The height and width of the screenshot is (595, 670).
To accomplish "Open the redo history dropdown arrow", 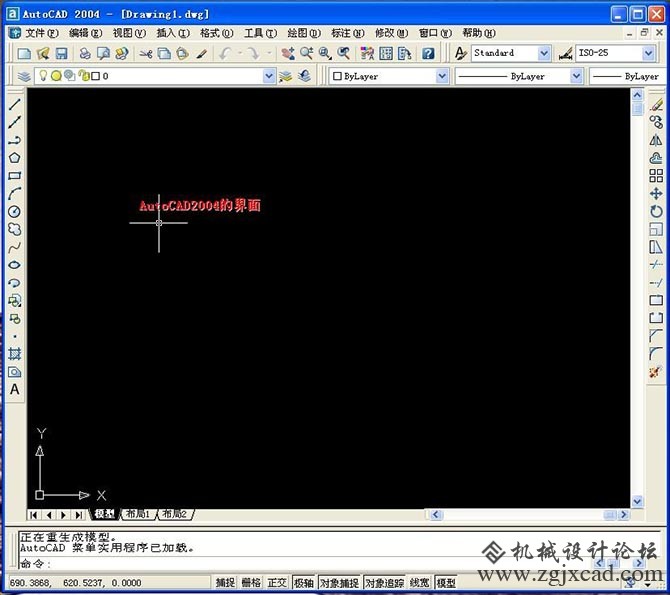I will pyautogui.click(x=269, y=53).
